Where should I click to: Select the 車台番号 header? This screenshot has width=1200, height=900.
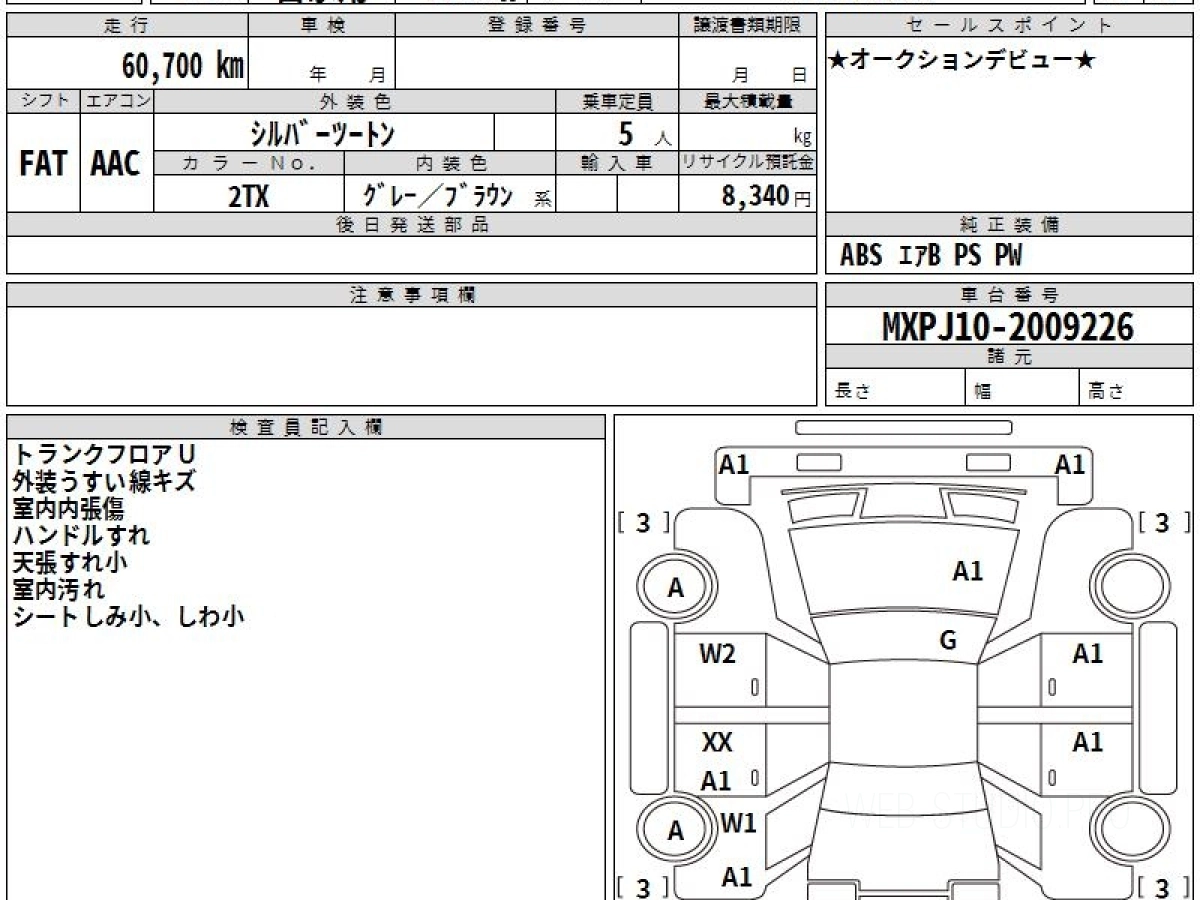pos(1010,295)
